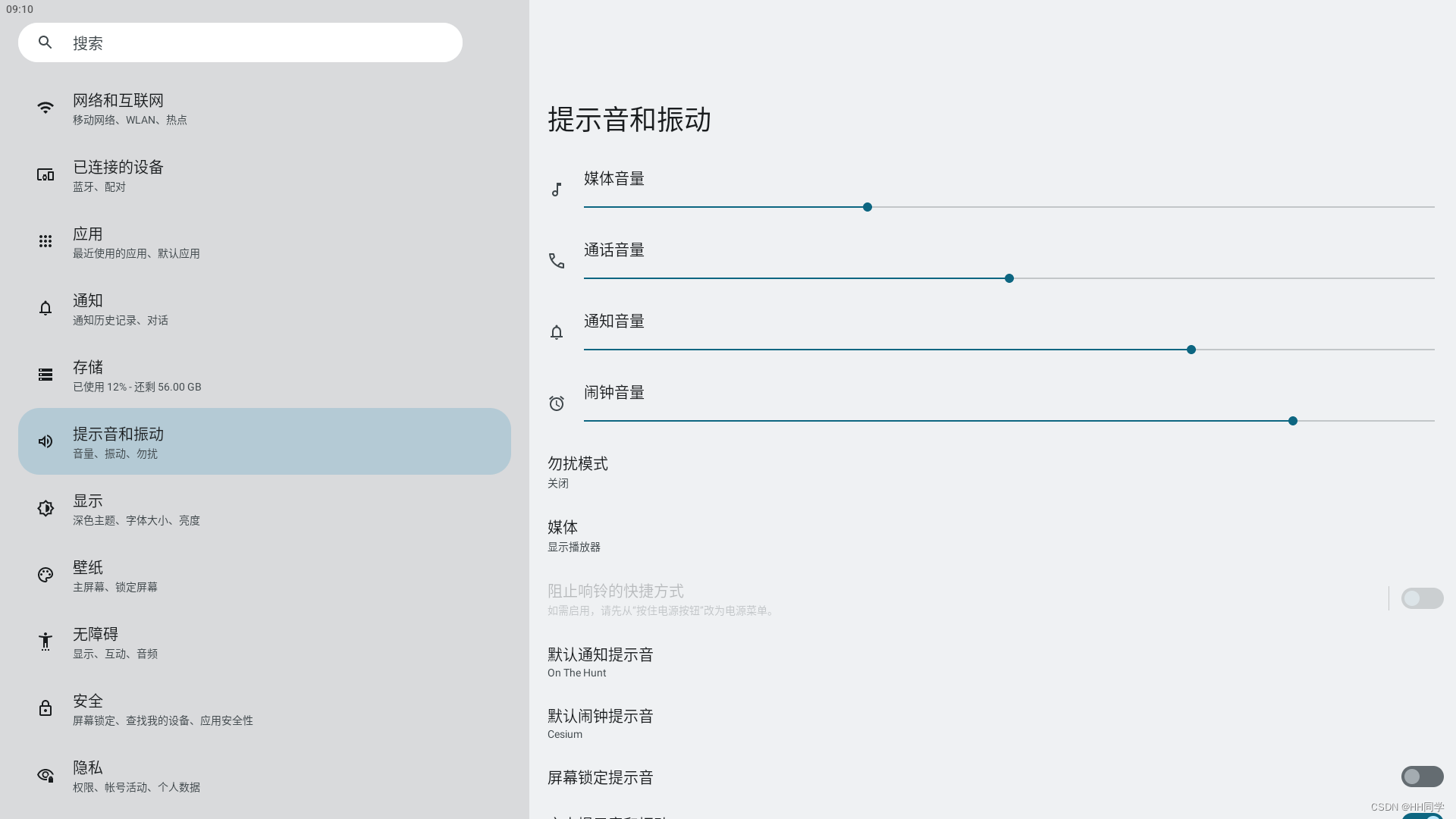Click the storage icon beside 存储
This screenshot has width=1456, height=819.
(x=45, y=375)
